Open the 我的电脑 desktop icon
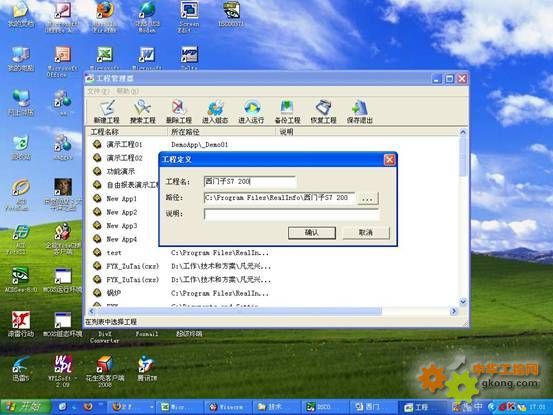This screenshot has width=553, height=415. [21, 59]
